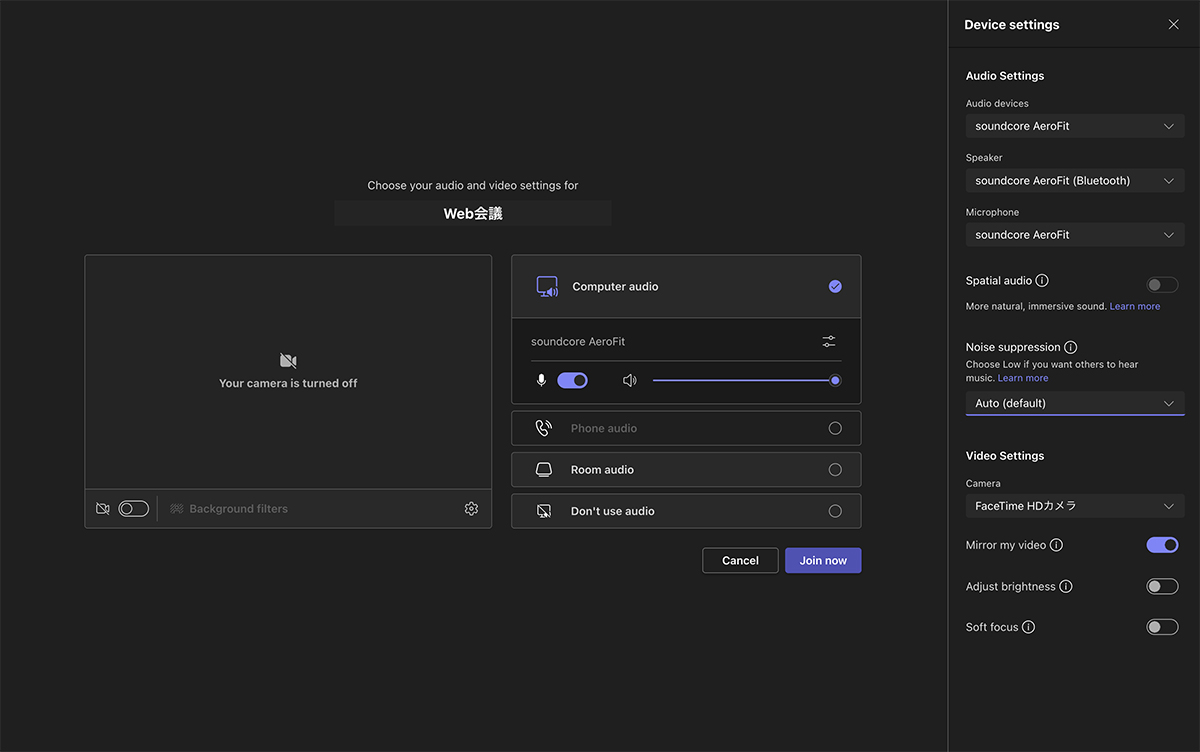Open audio device options sliders icon
The height and width of the screenshot is (752, 1200).
[x=829, y=341]
